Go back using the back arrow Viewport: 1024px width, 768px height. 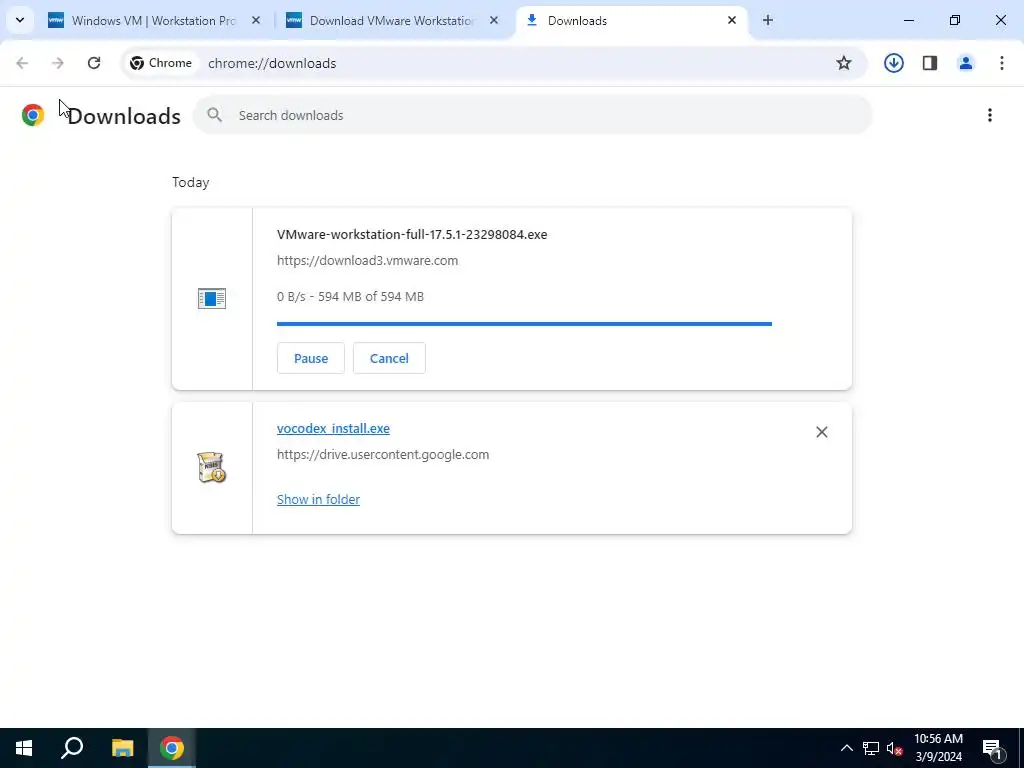[x=22, y=63]
